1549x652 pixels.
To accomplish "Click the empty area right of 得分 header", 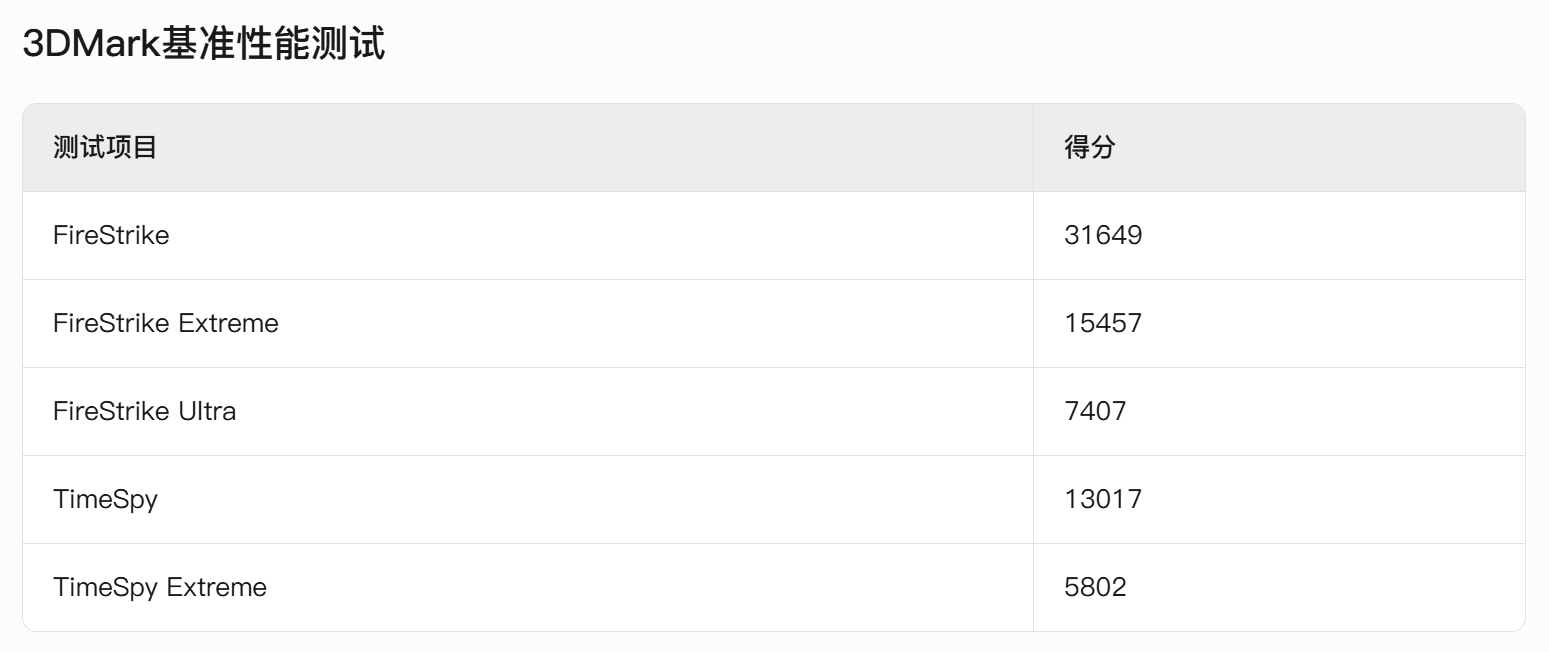I will click(1320, 148).
